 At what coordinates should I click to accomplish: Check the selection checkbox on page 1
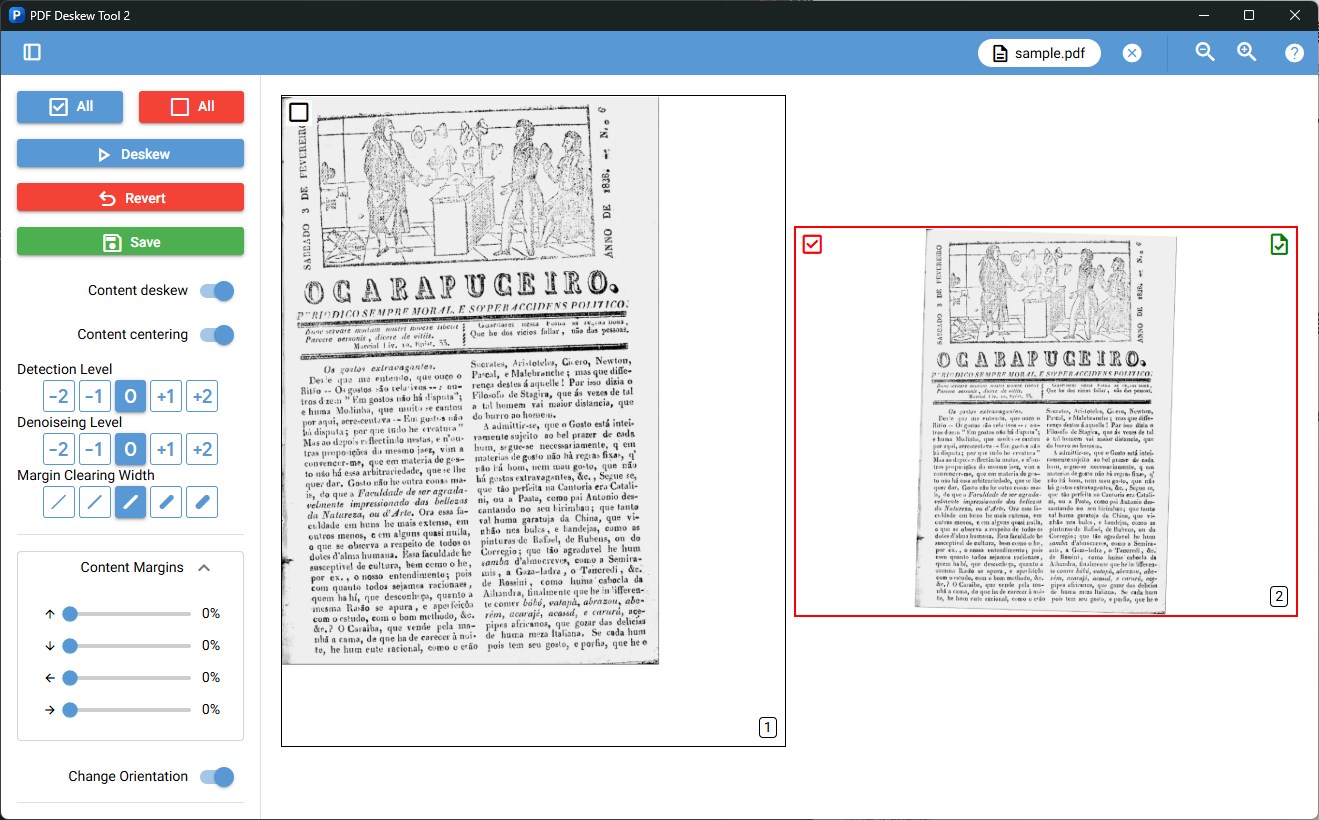click(297, 112)
